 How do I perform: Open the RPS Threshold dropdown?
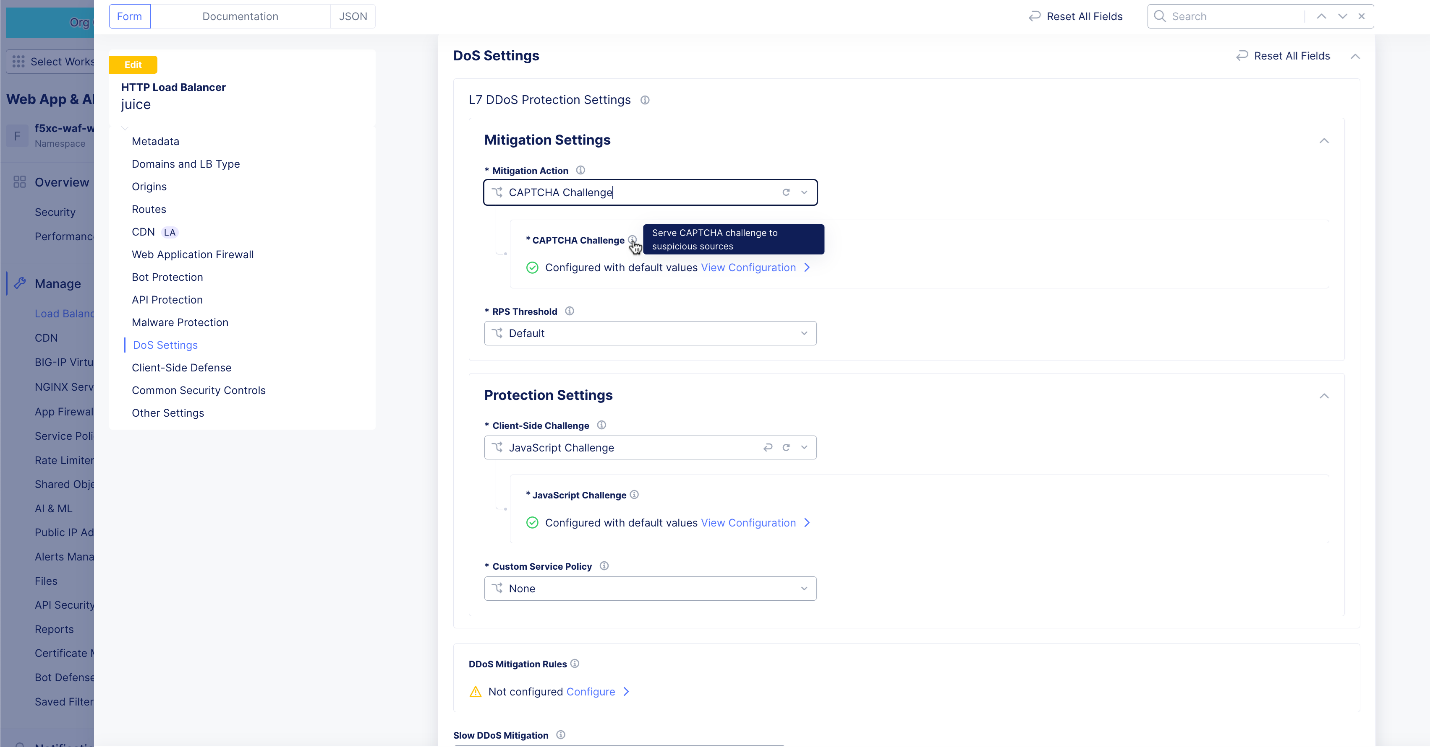803,333
